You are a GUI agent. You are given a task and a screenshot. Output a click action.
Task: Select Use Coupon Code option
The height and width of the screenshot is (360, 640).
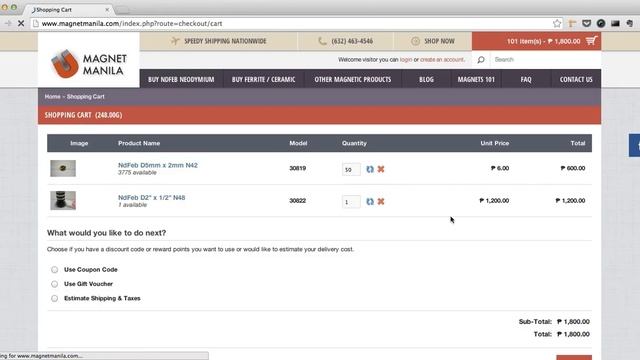[55, 269]
